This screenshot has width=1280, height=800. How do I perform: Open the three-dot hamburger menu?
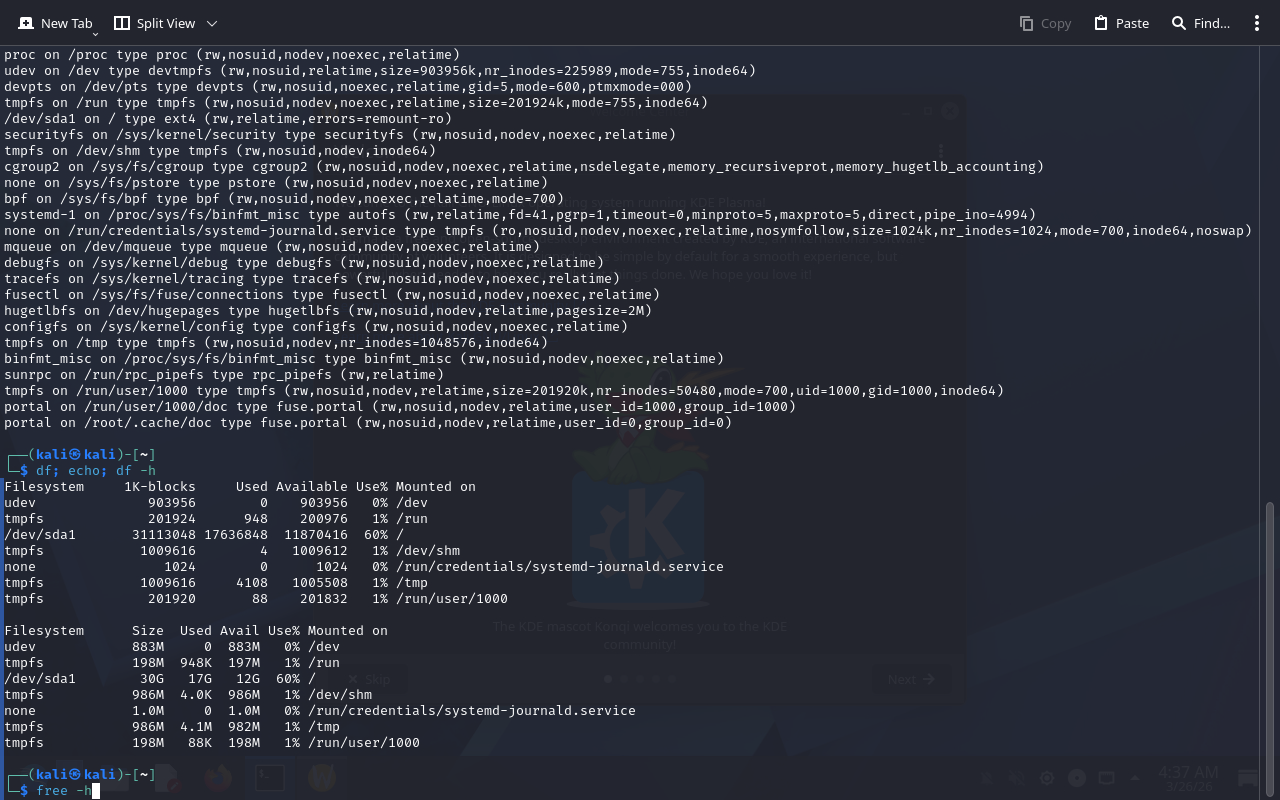1257,23
